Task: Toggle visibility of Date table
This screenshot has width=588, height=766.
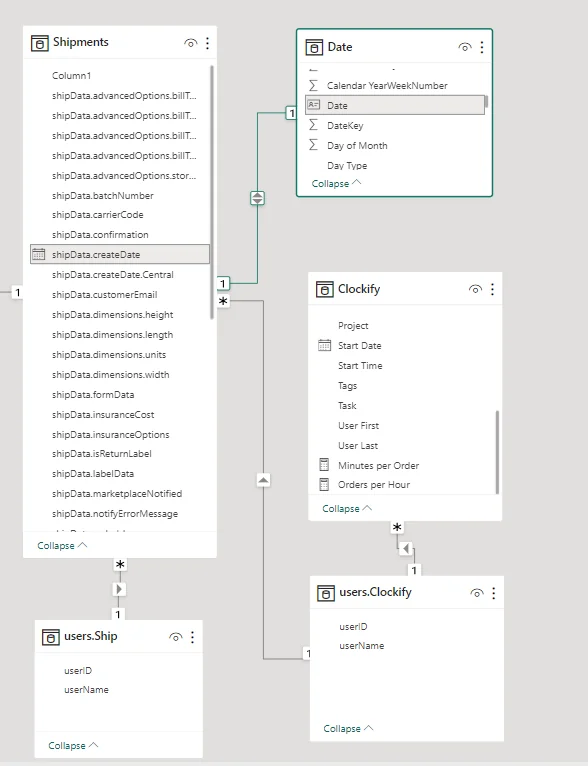Action: click(x=465, y=47)
